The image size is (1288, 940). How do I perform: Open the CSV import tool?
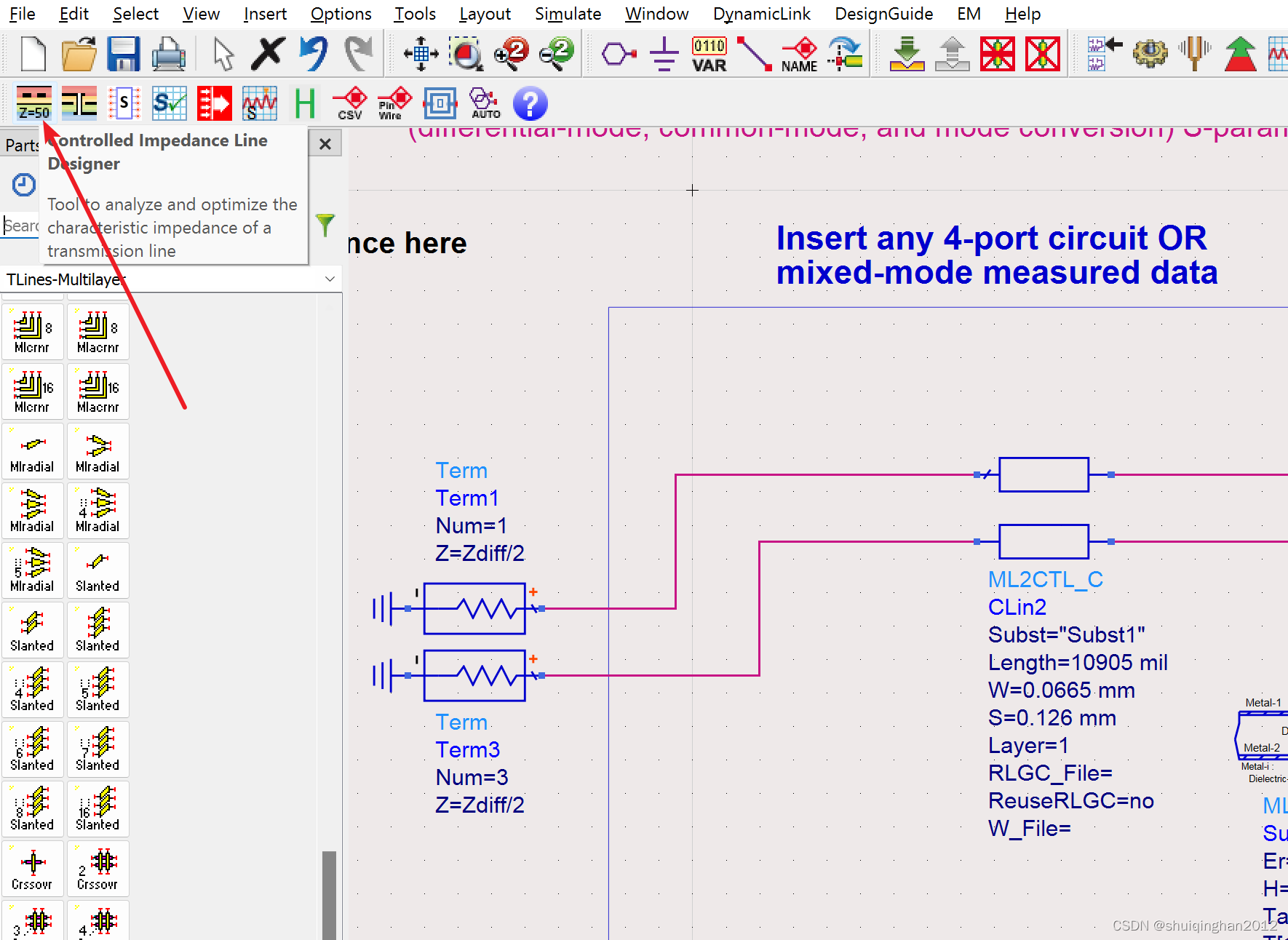350,103
